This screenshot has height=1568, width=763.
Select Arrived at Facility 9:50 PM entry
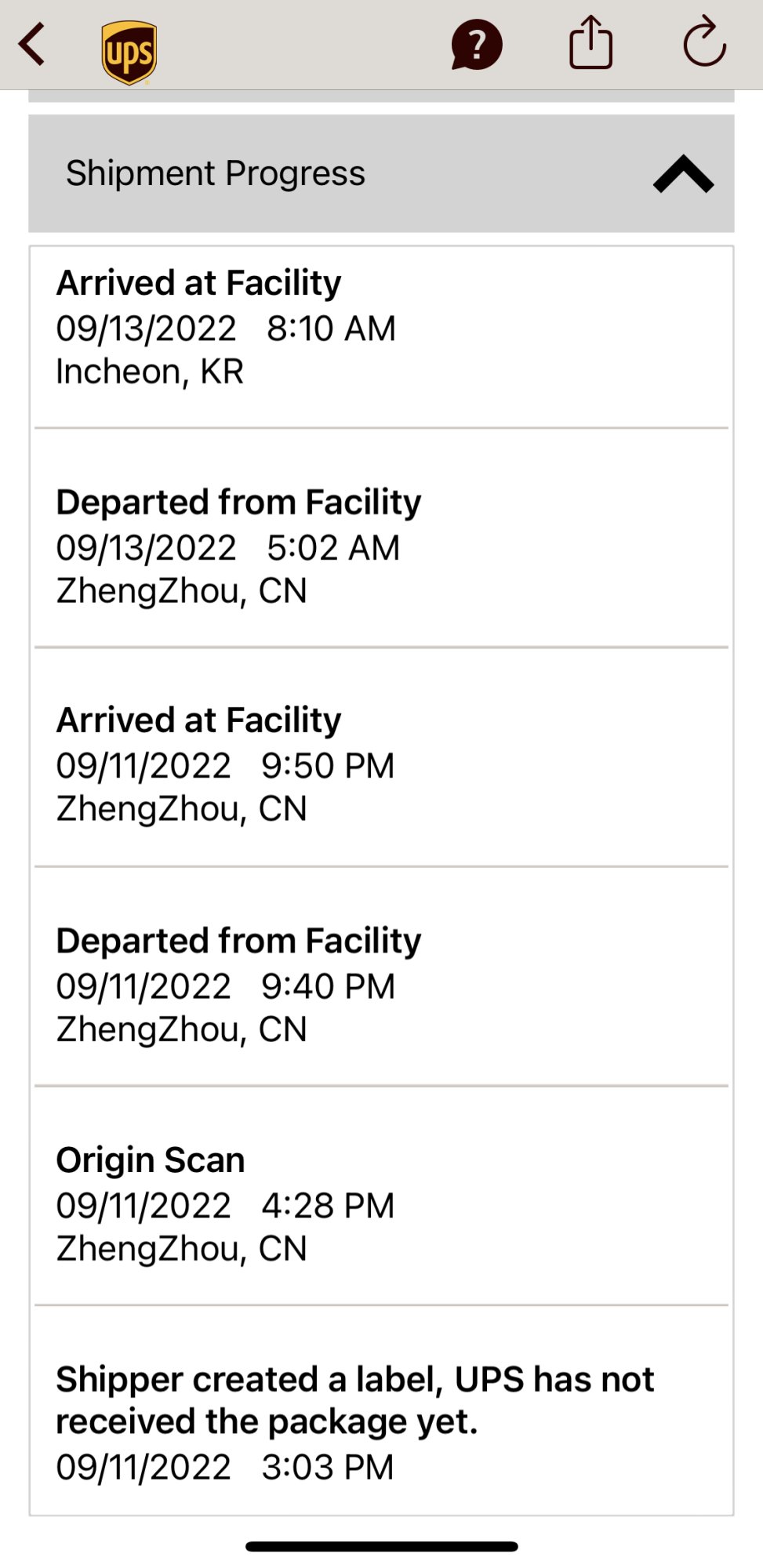pos(381,757)
